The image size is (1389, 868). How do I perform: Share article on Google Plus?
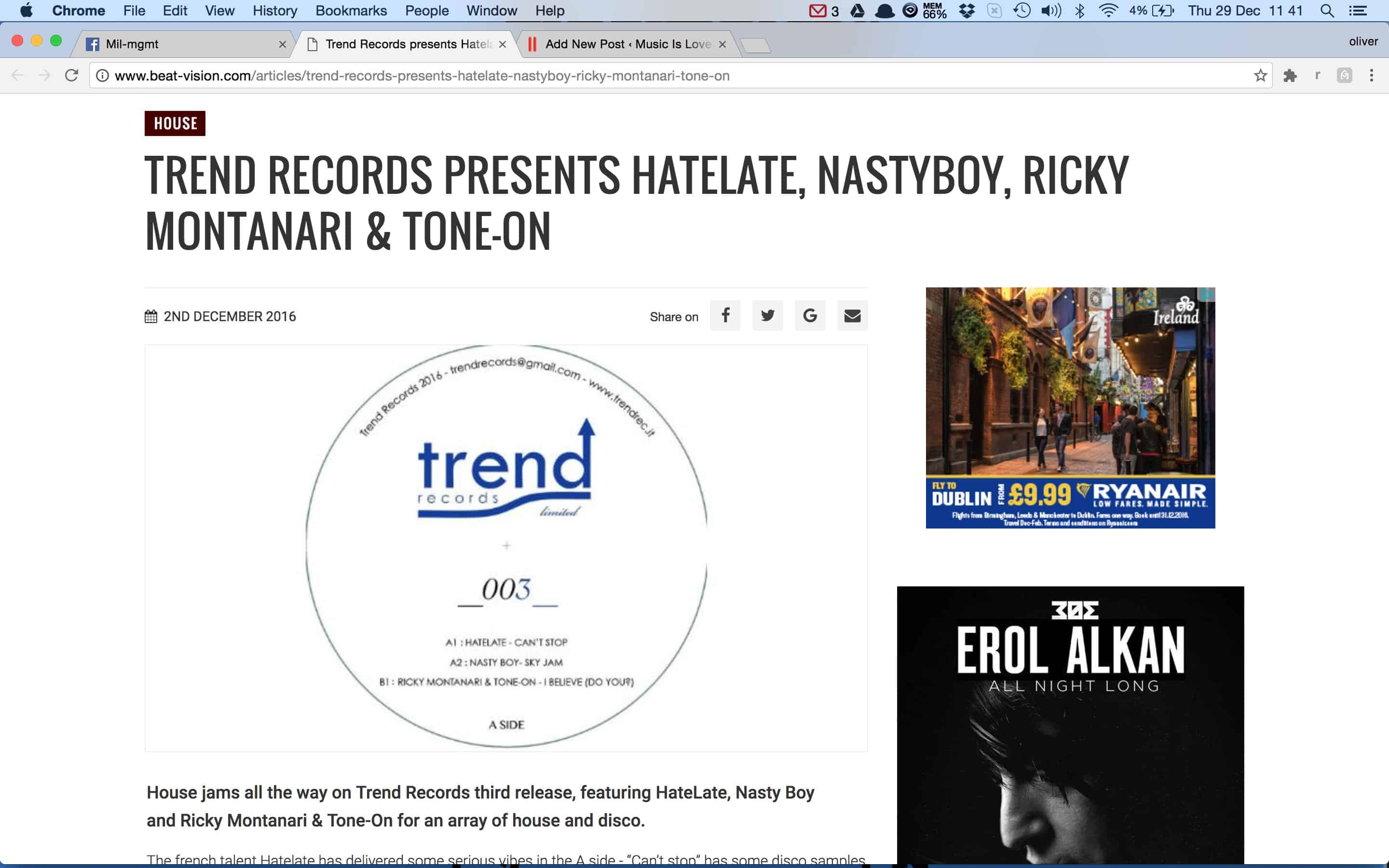[810, 315]
